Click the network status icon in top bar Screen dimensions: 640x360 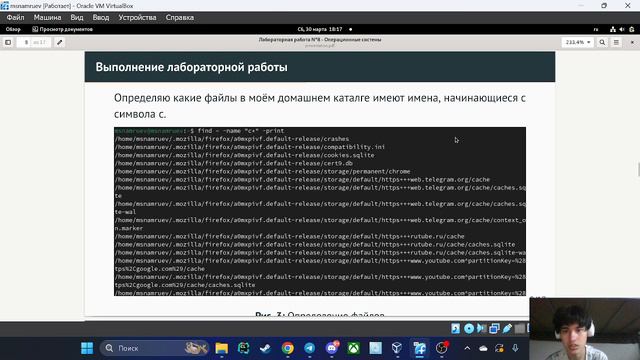613,29
